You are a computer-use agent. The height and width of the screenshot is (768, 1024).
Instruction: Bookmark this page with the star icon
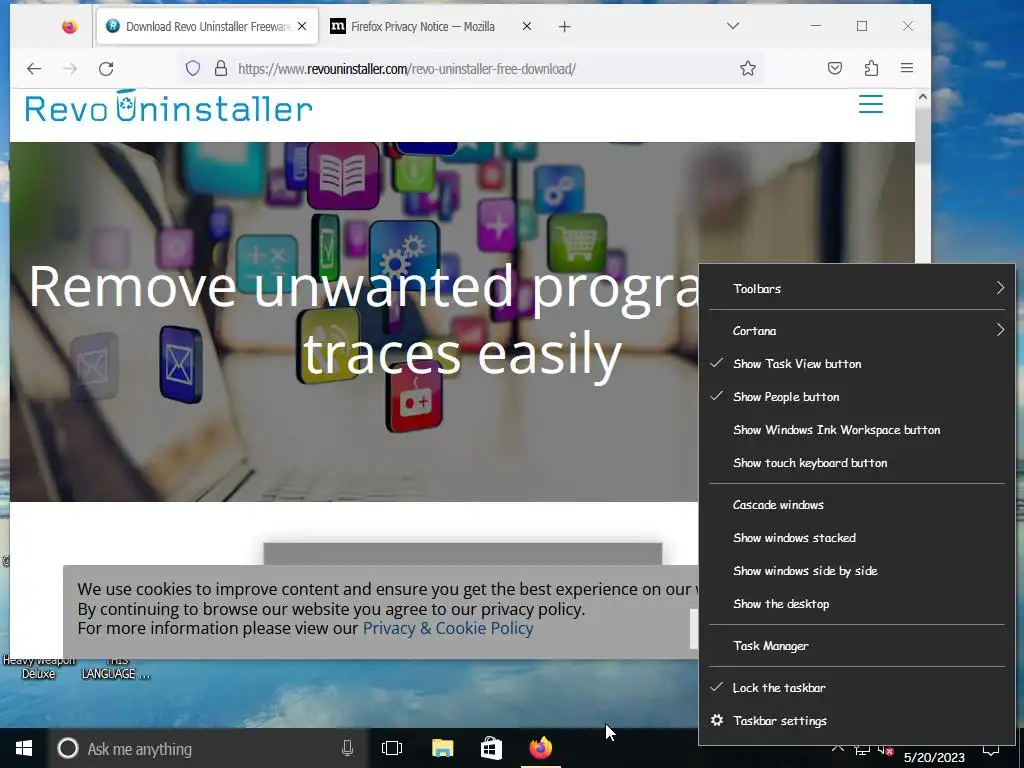pos(748,69)
